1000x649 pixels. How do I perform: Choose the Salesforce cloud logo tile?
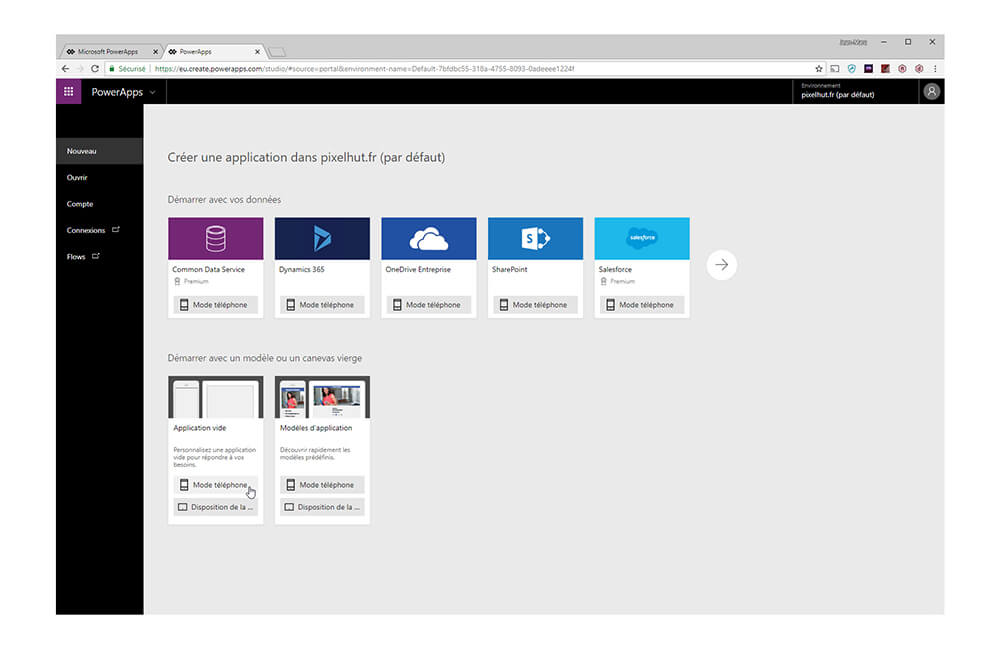pyautogui.click(x=642, y=238)
